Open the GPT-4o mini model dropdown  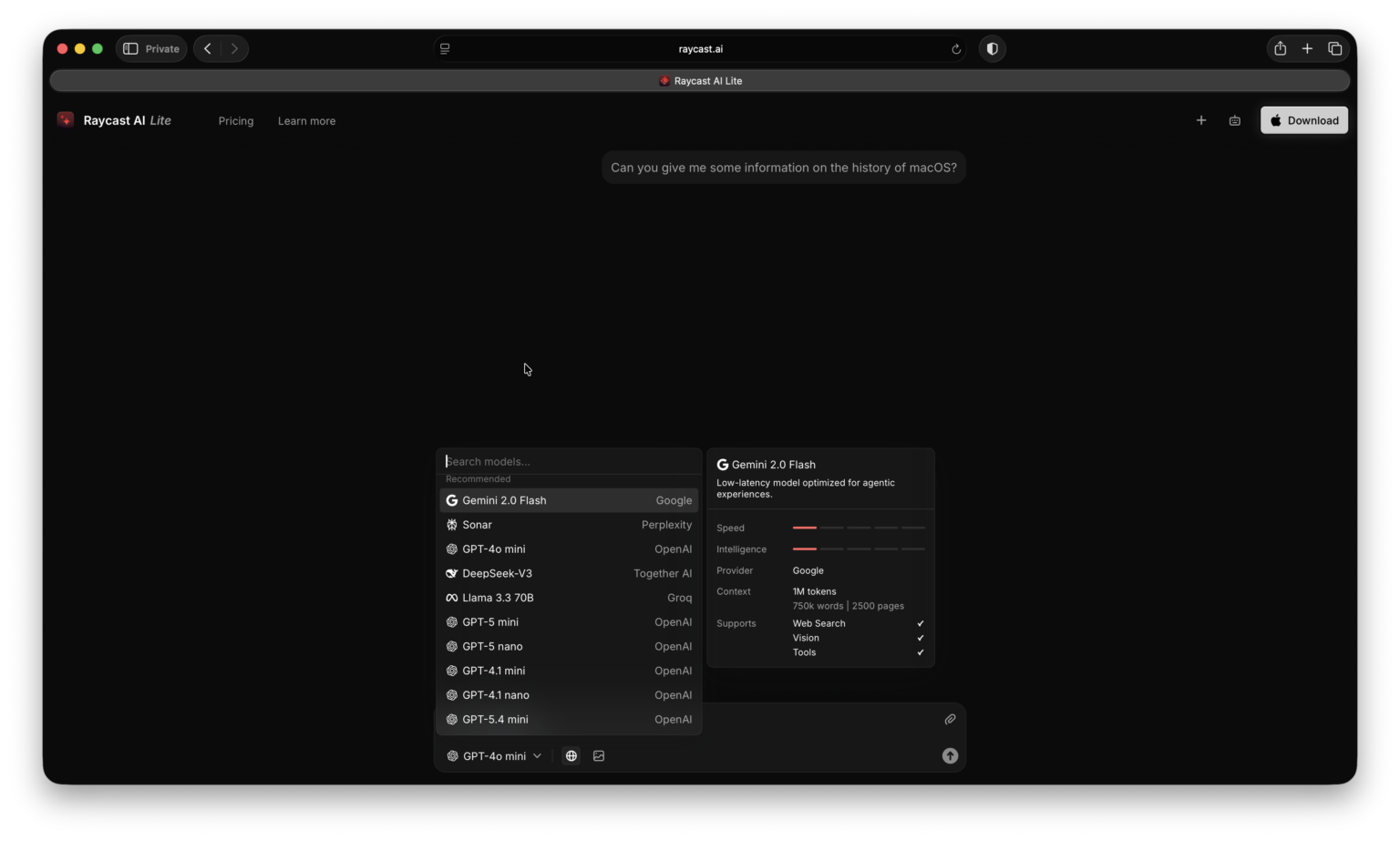click(494, 755)
